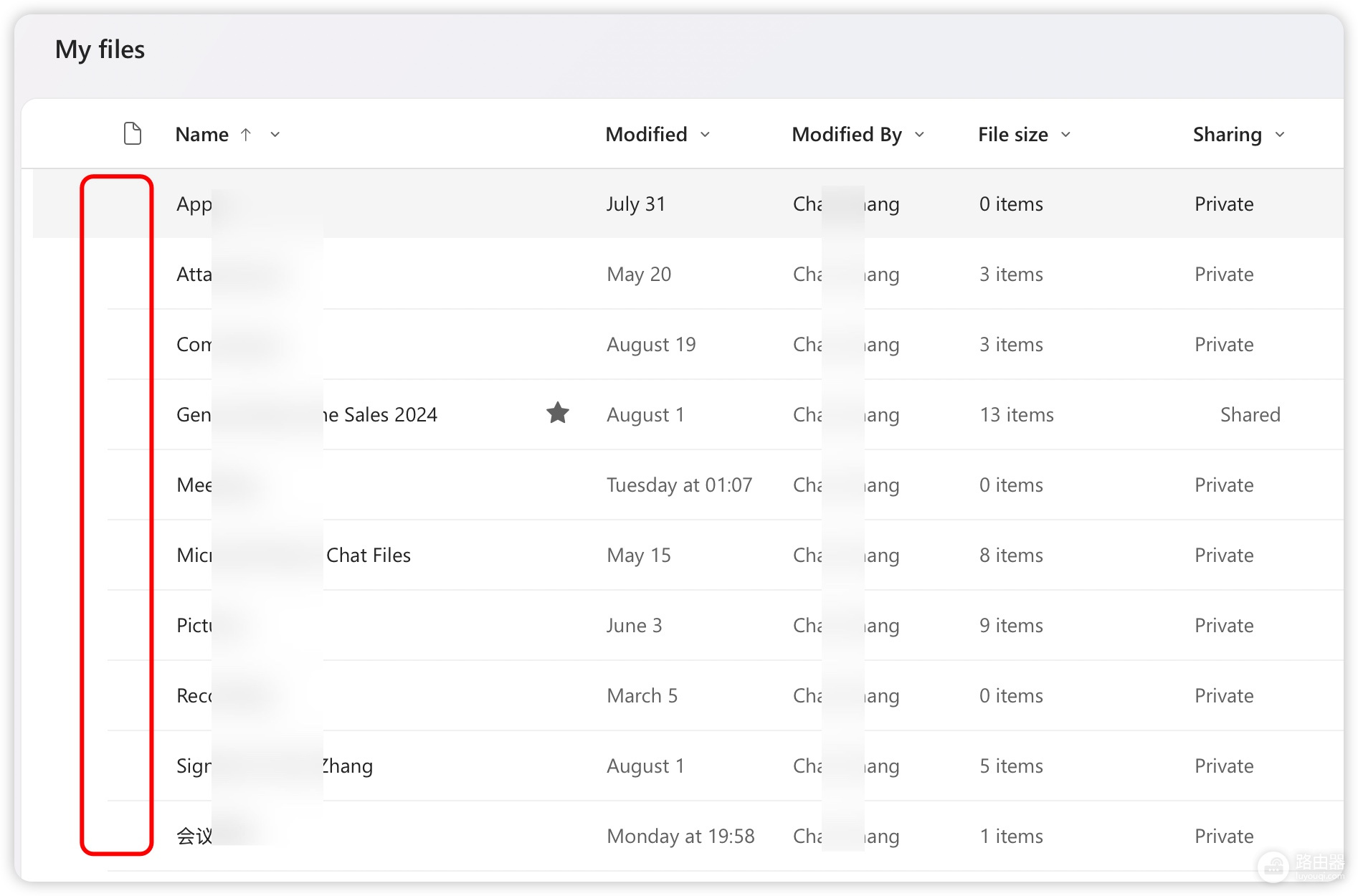The height and width of the screenshot is (896, 1358).
Task: Click the "May 20" modified date
Action: point(639,275)
